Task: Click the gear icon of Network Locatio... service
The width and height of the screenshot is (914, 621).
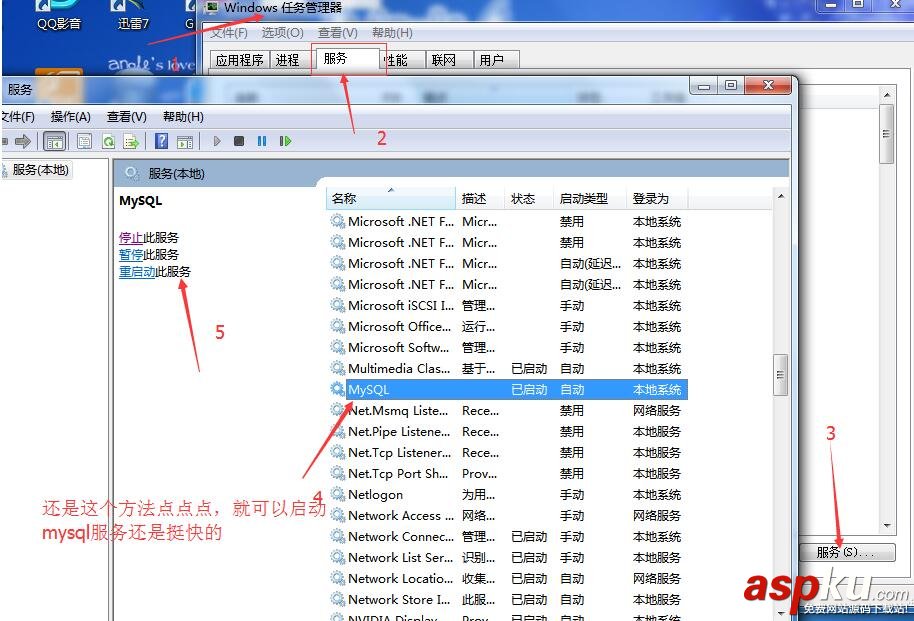Action: click(338, 578)
